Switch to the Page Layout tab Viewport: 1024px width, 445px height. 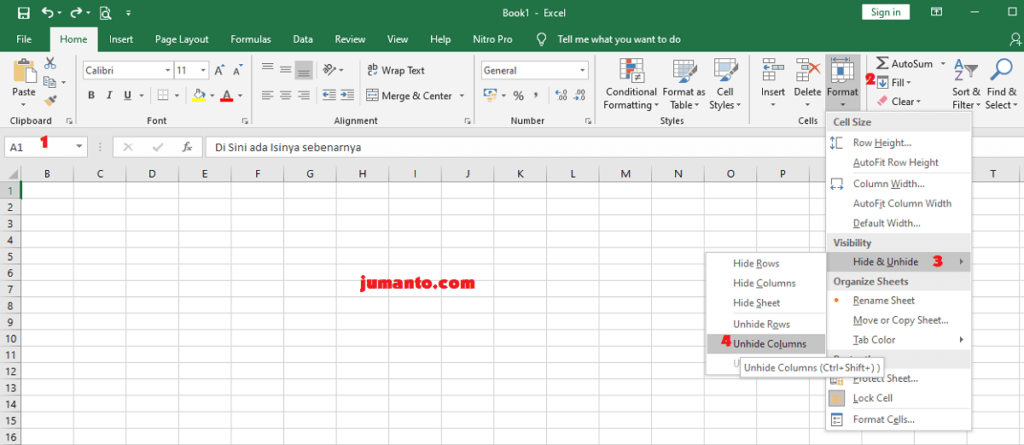pyautogui.click(x=182, y=39)
